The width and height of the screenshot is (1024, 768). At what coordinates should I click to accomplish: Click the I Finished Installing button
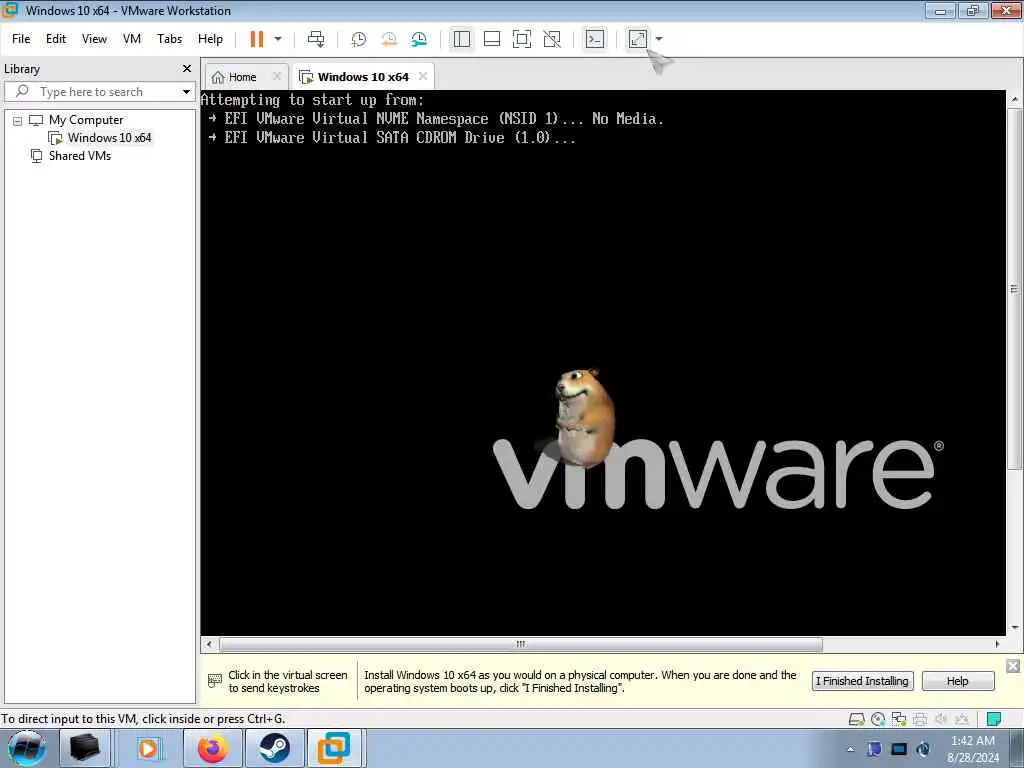tap(862, 681)
